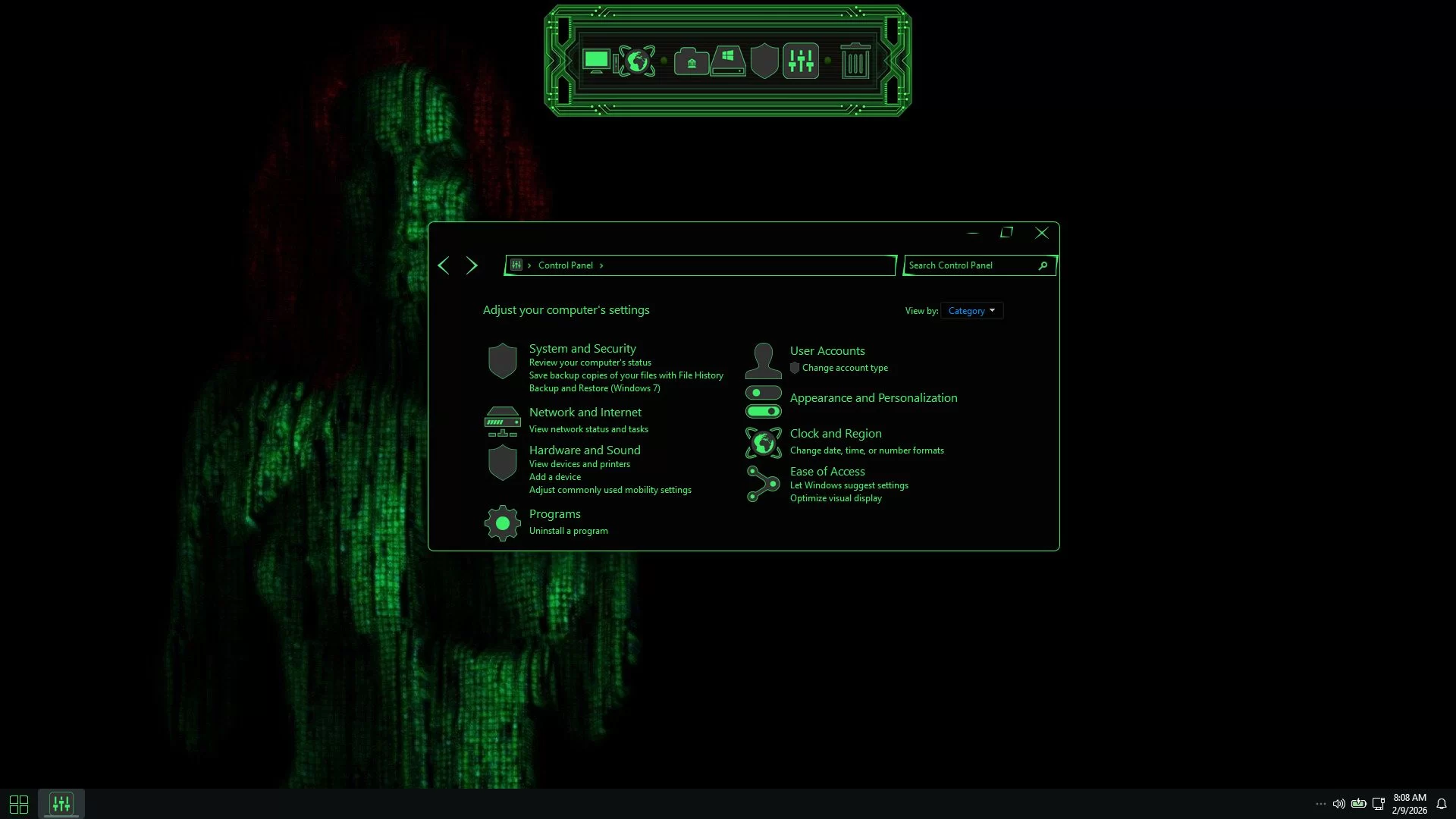Open the Programs gear icon
Viewport: 1456px width, 819px height.
(x=502, y=523)
